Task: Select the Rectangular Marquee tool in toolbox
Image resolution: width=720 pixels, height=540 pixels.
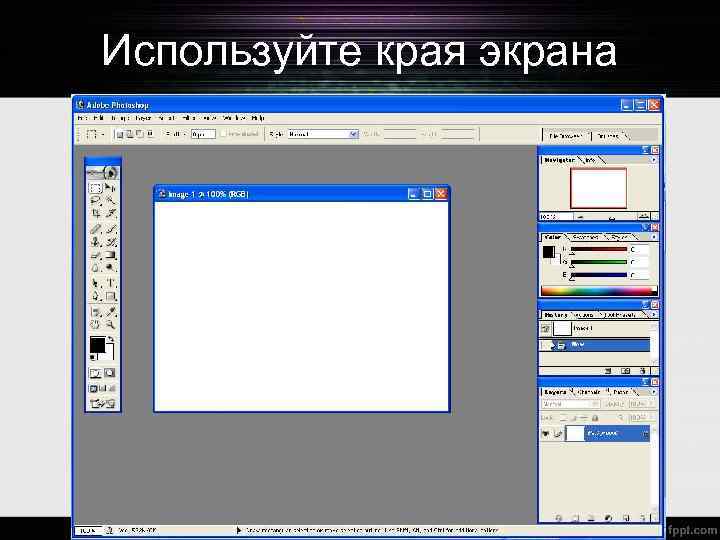Action: coord(96,187)
